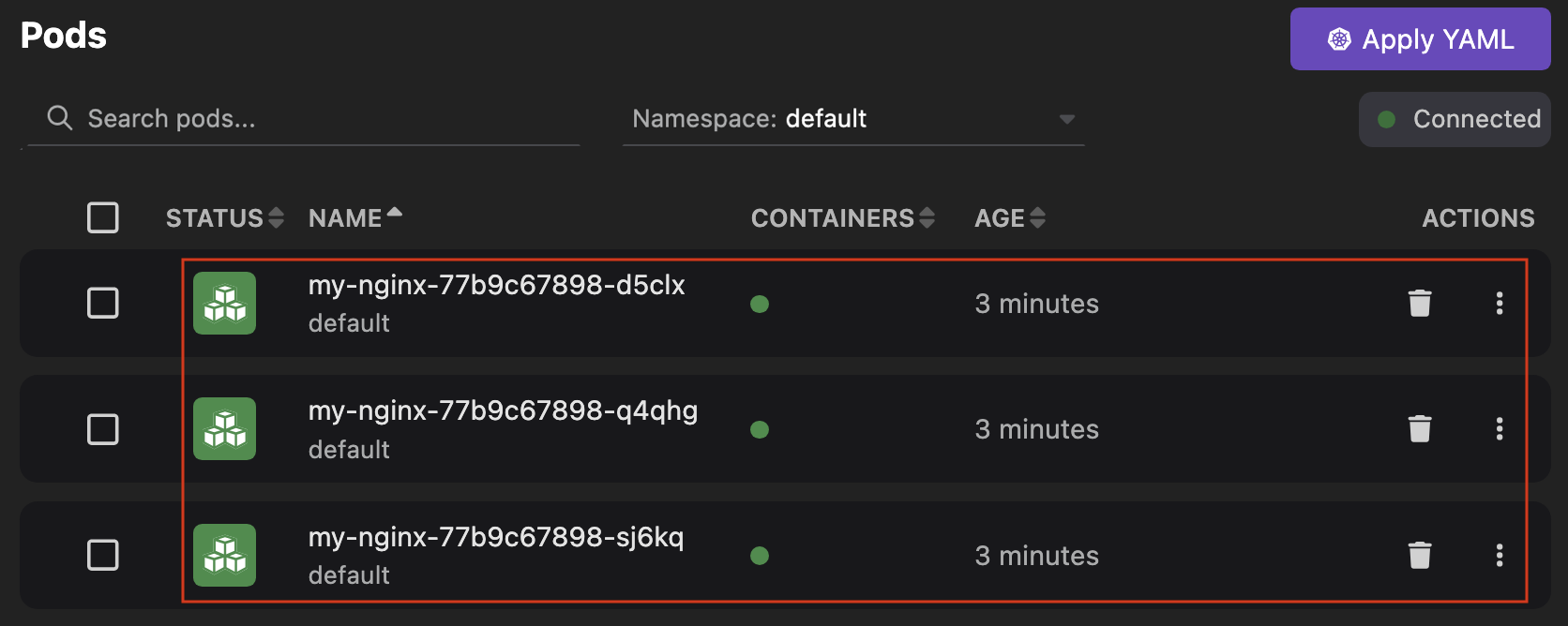Delete pod my-nginx-77b9c67898-d5clx via trash icon
This screenshot has width=1568, height=626.
click(1419, 303)
